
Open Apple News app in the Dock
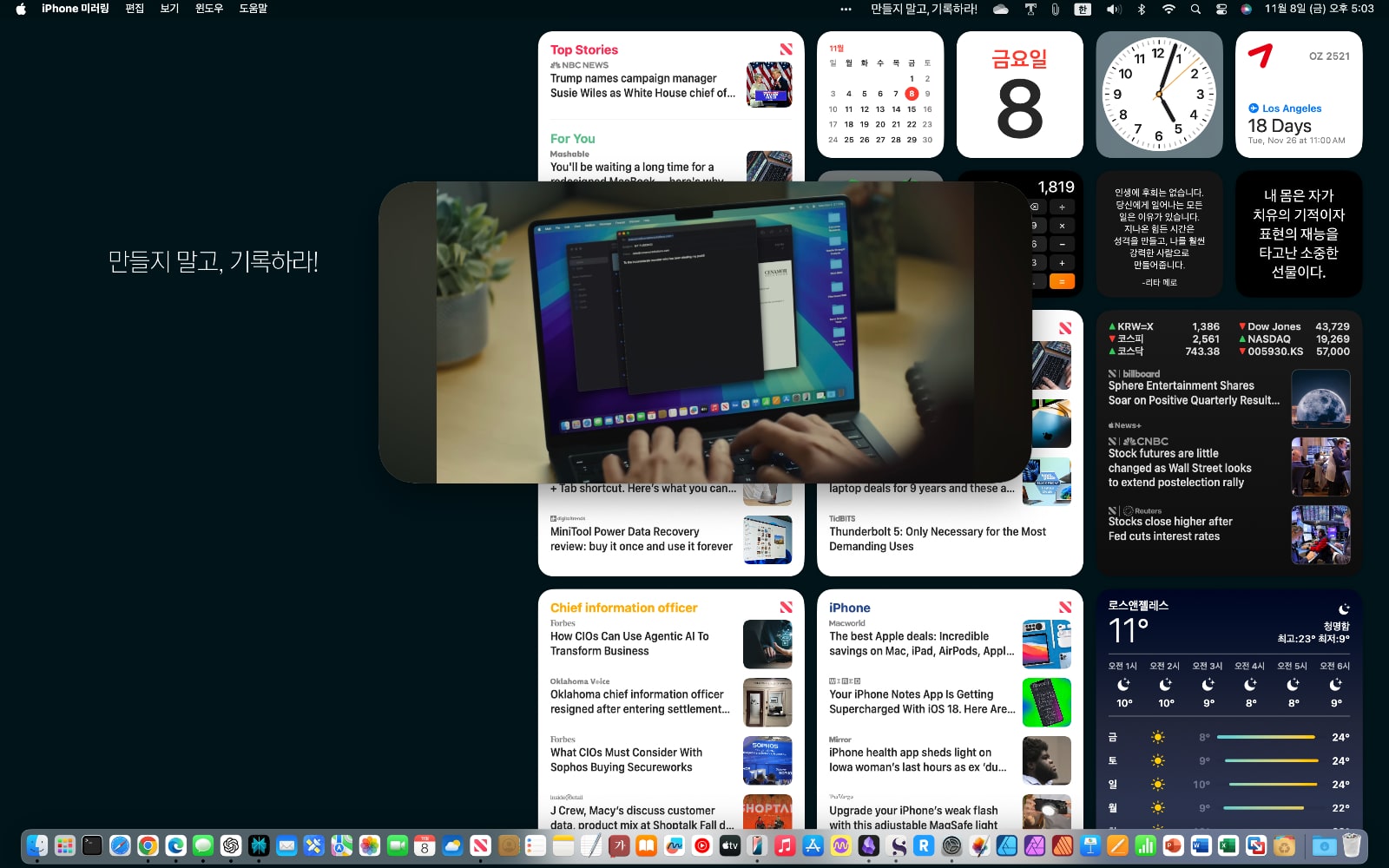(480, 845)
